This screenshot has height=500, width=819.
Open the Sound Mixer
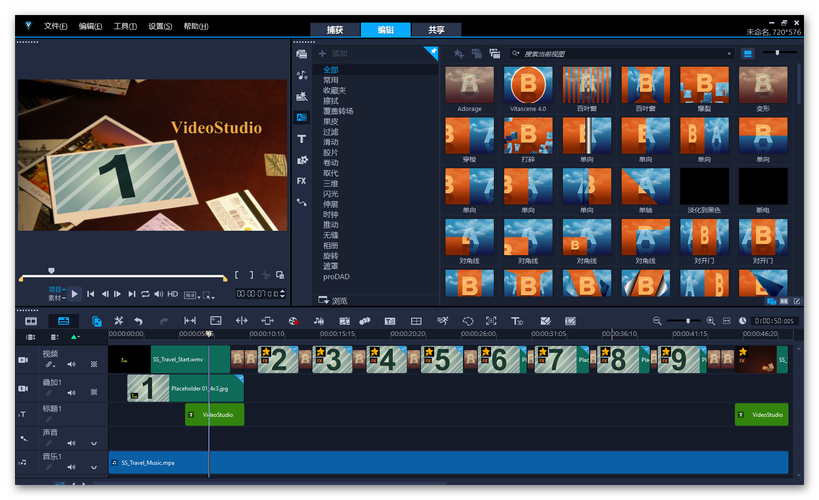pos(319,321)
